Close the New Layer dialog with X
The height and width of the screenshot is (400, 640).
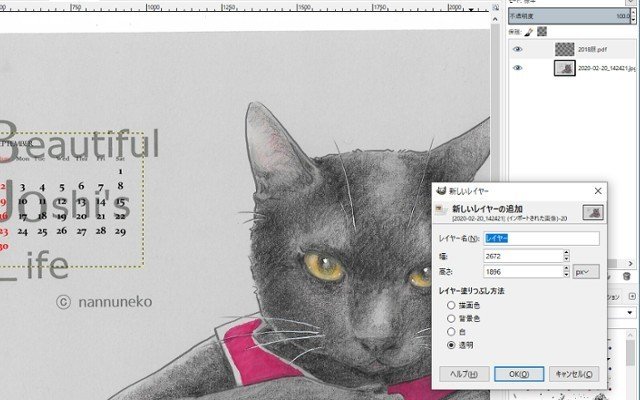pyautogui.click(x=598, y=191)
